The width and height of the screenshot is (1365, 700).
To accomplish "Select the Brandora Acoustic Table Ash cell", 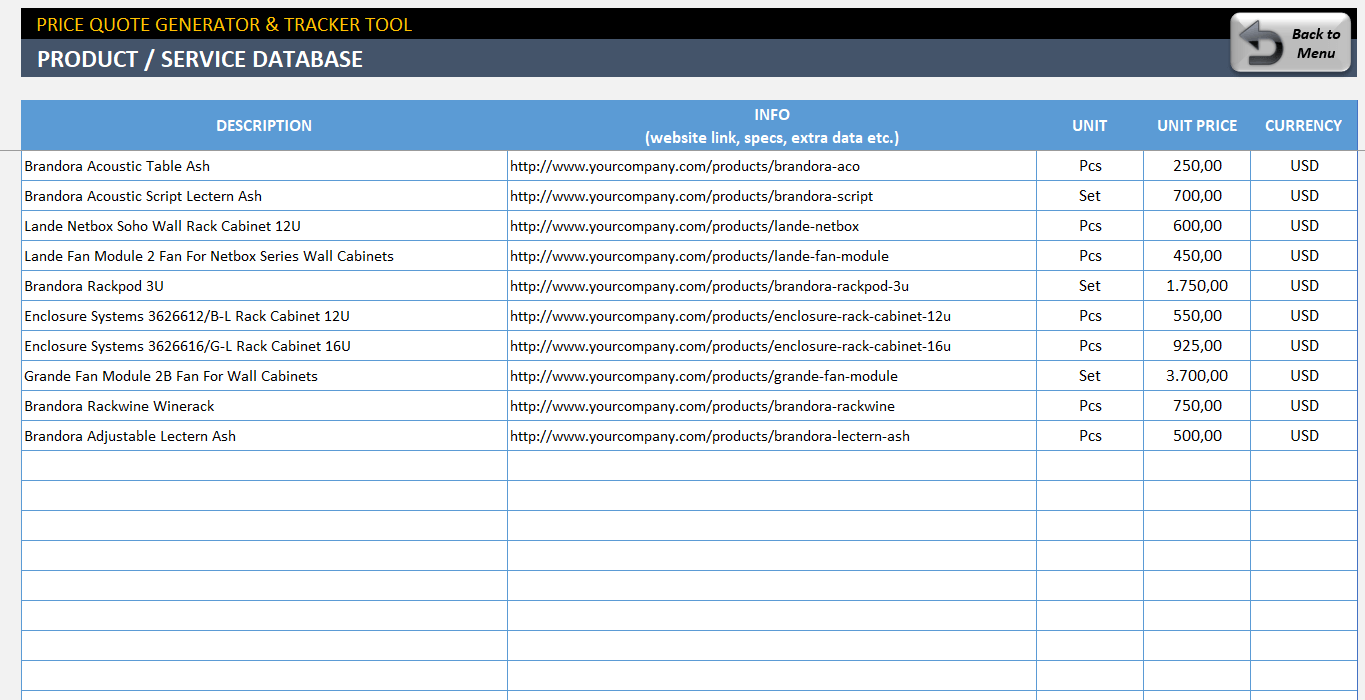I will click(264, 166).
